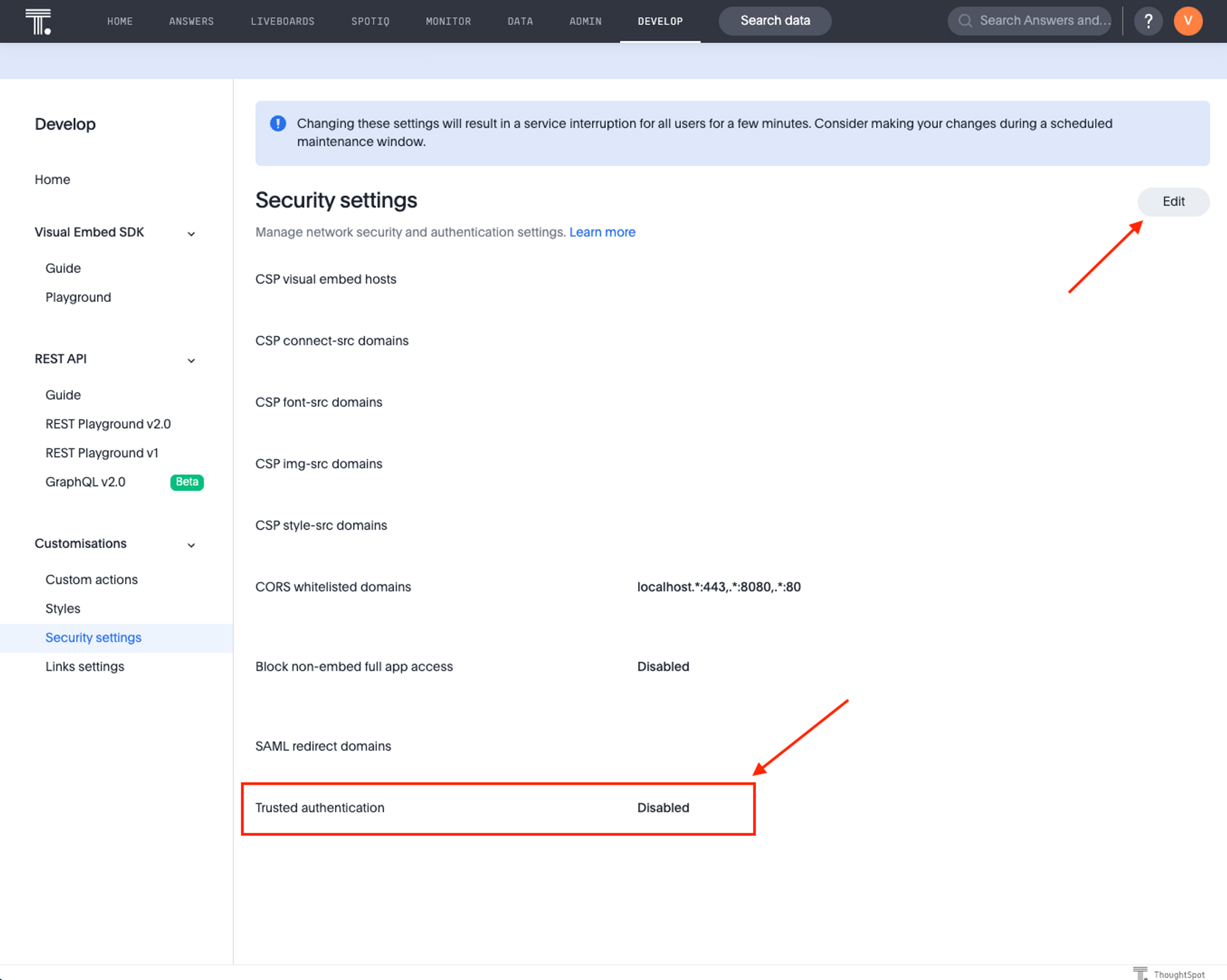Open the Learn more link
The width and height of the screenshot is (1227, 980).
pos(602,233)
